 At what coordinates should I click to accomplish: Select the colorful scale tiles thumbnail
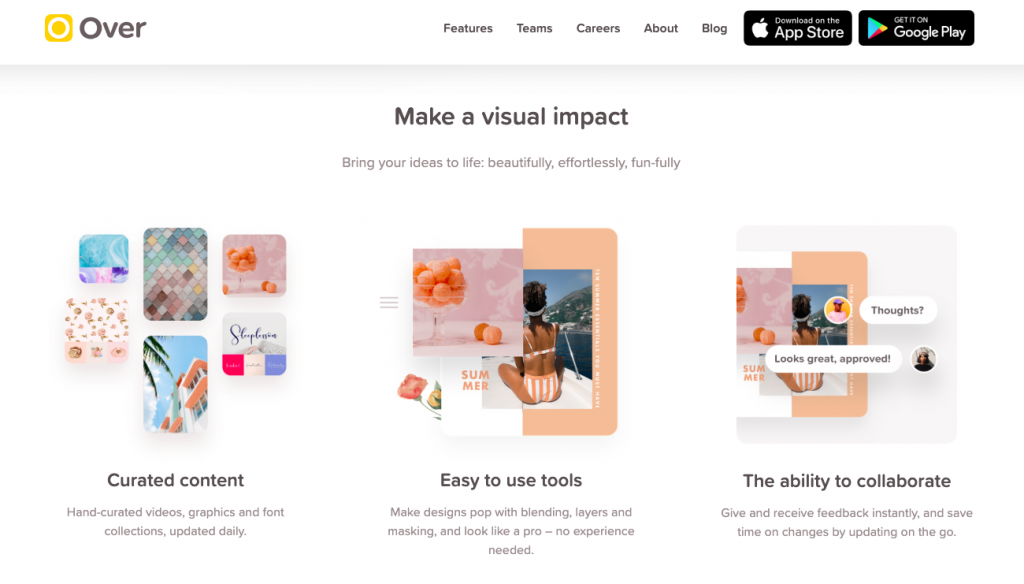click(x=175, y=274)
